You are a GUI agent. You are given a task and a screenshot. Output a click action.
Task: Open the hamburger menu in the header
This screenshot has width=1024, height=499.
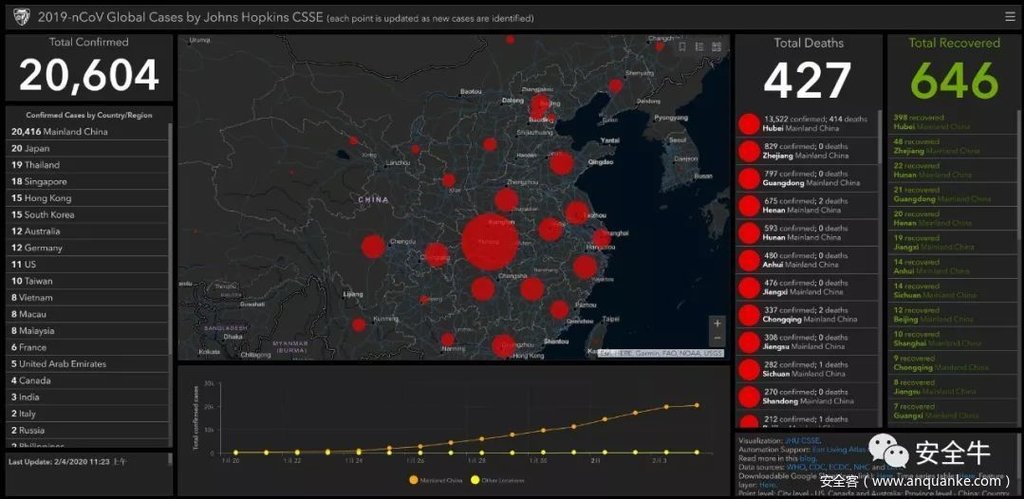(x=1010, y=16)
